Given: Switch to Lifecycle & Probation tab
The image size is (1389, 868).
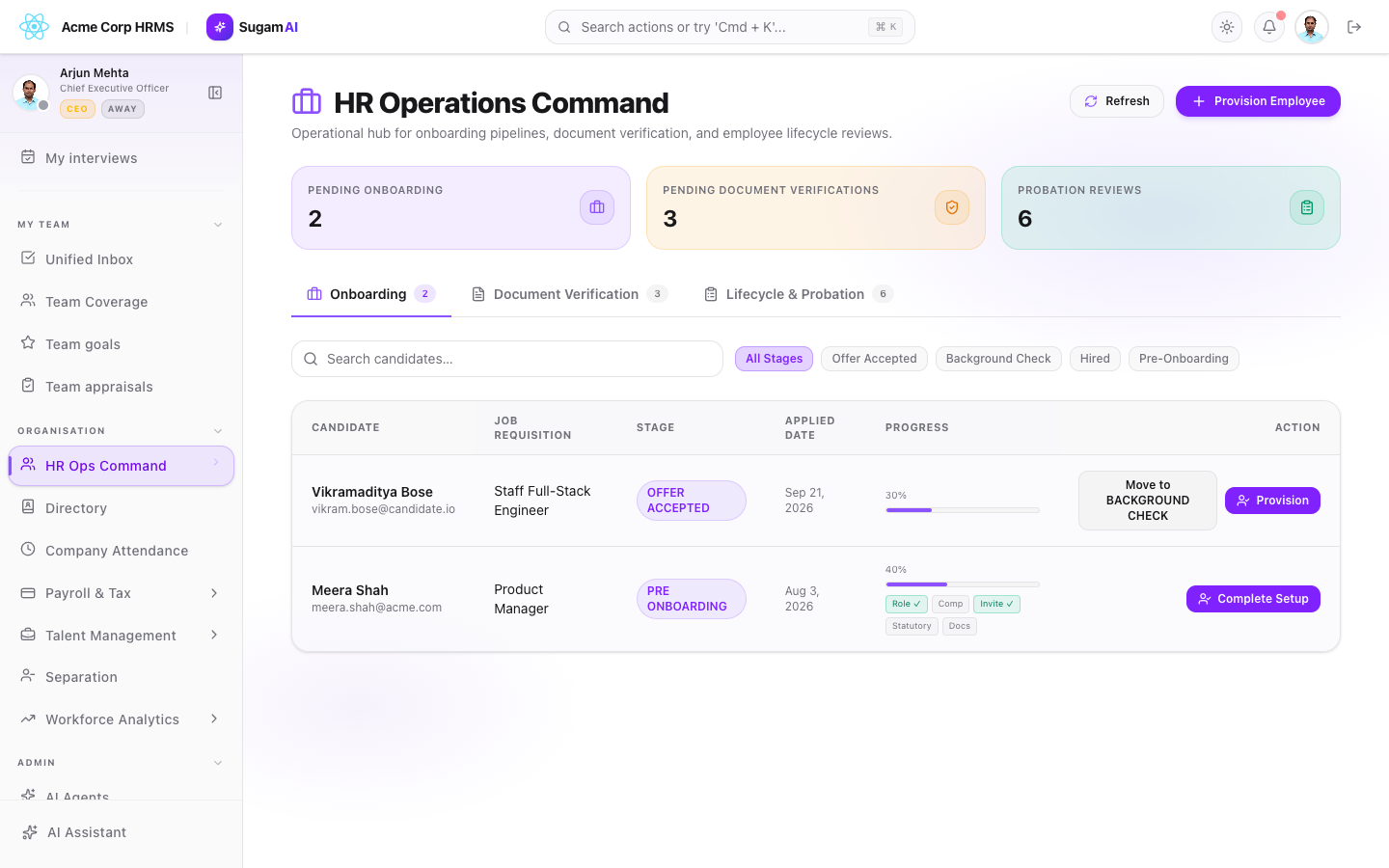Looking at the screenshot, I should 799,294.
